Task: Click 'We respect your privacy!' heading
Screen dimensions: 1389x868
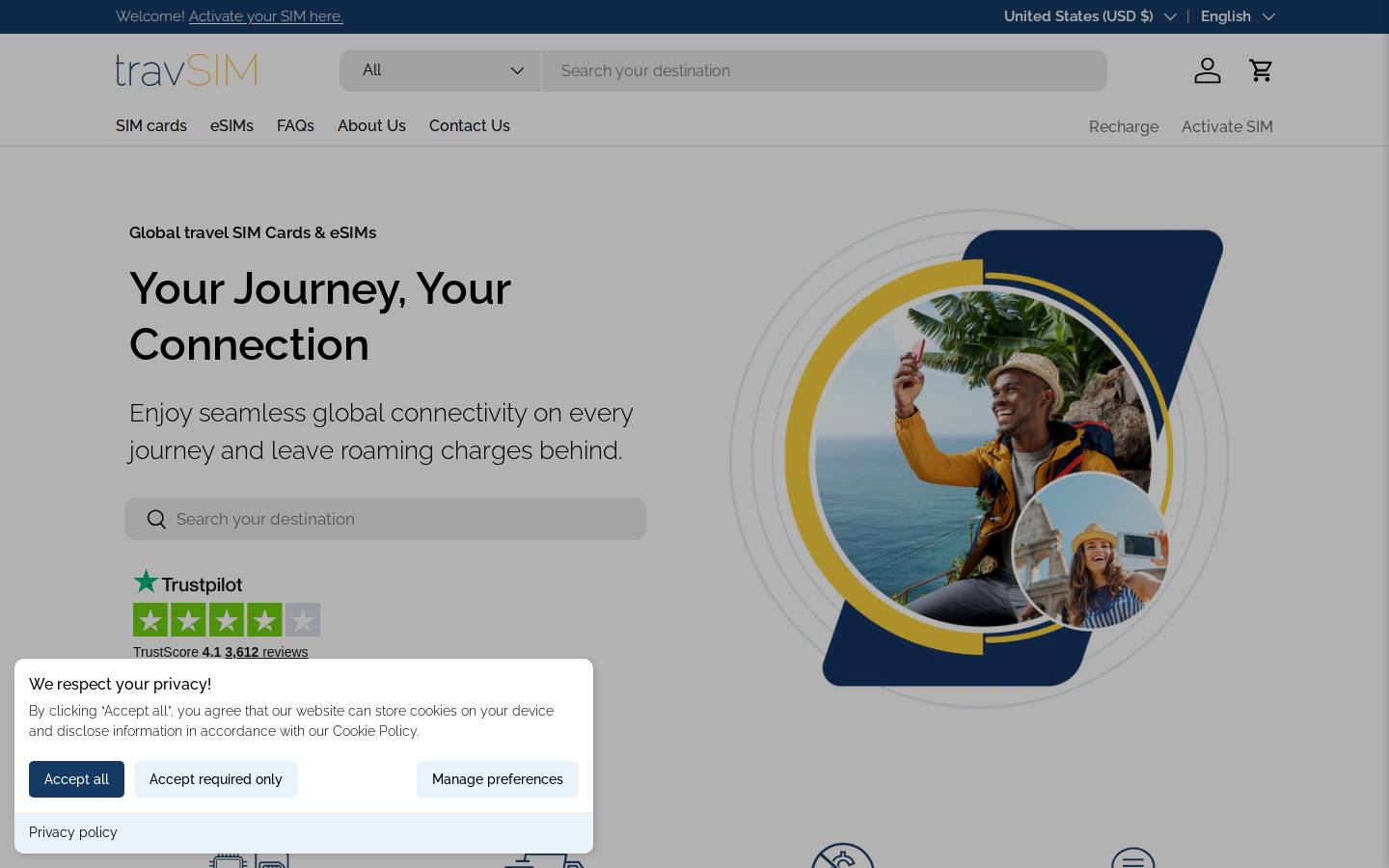Action: tap(120, 684)
